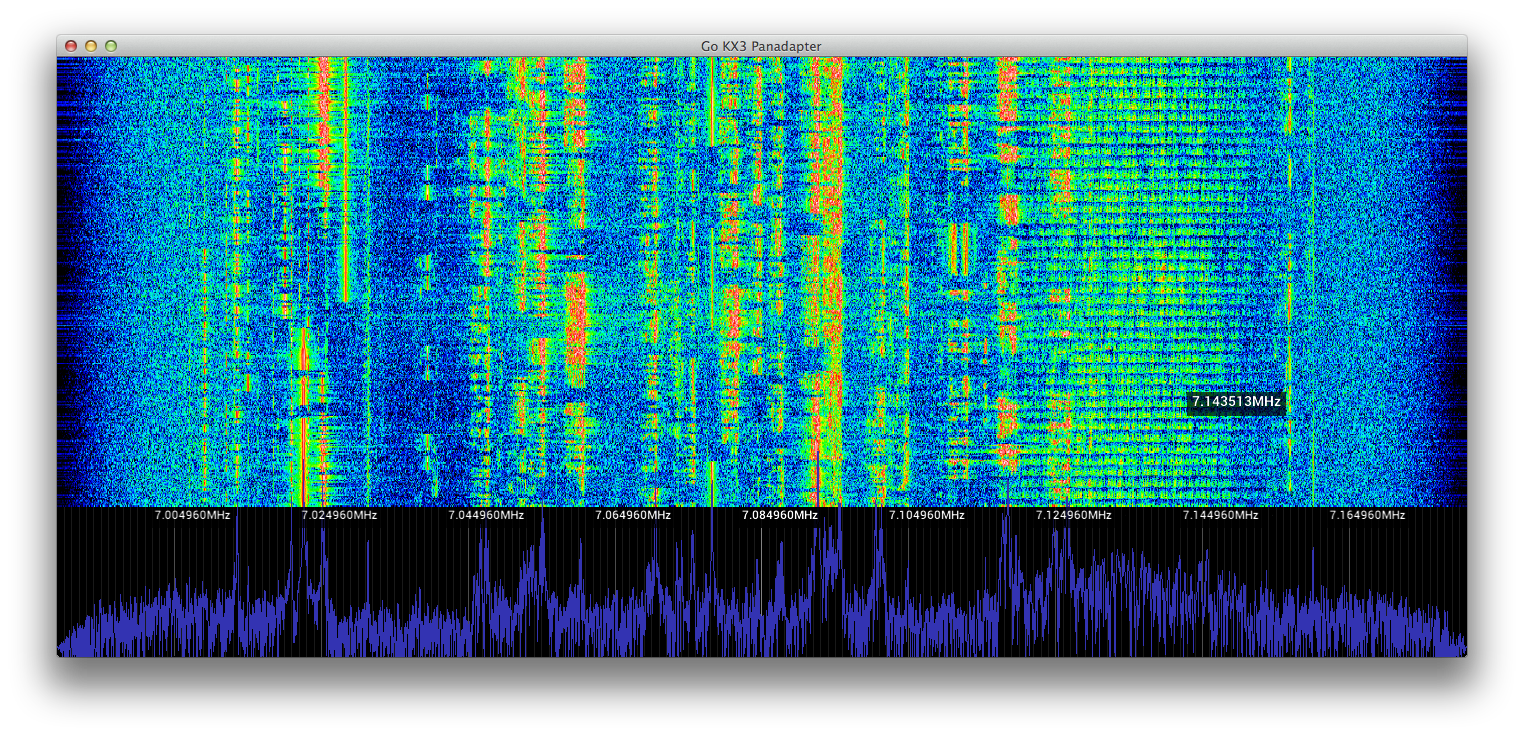Click the green zoom window button
Image resolution: width=1524 pixels, height=736 pixels.
click(x=111, y=46)
